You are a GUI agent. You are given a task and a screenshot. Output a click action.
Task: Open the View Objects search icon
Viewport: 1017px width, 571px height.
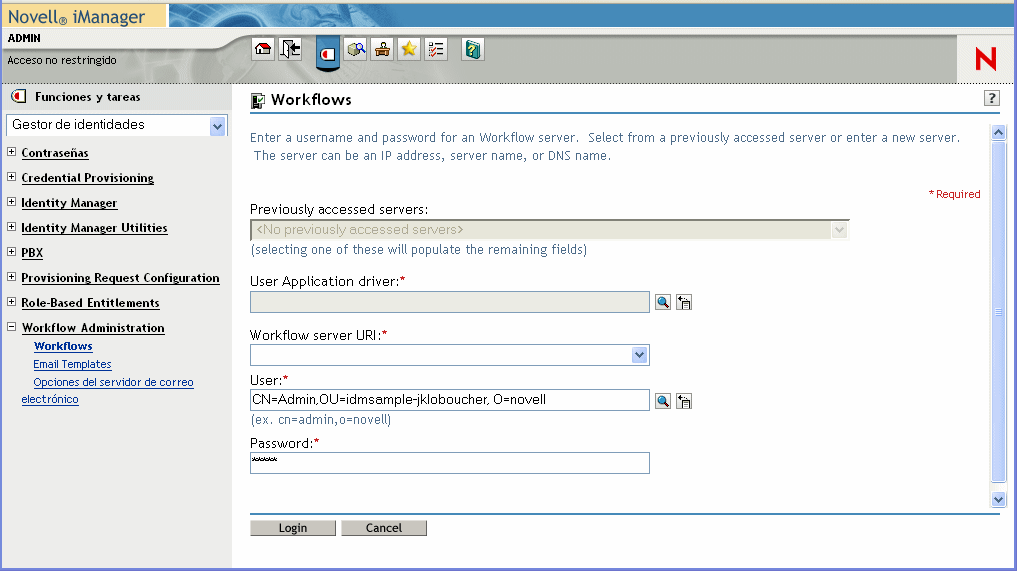coord(356,49)
